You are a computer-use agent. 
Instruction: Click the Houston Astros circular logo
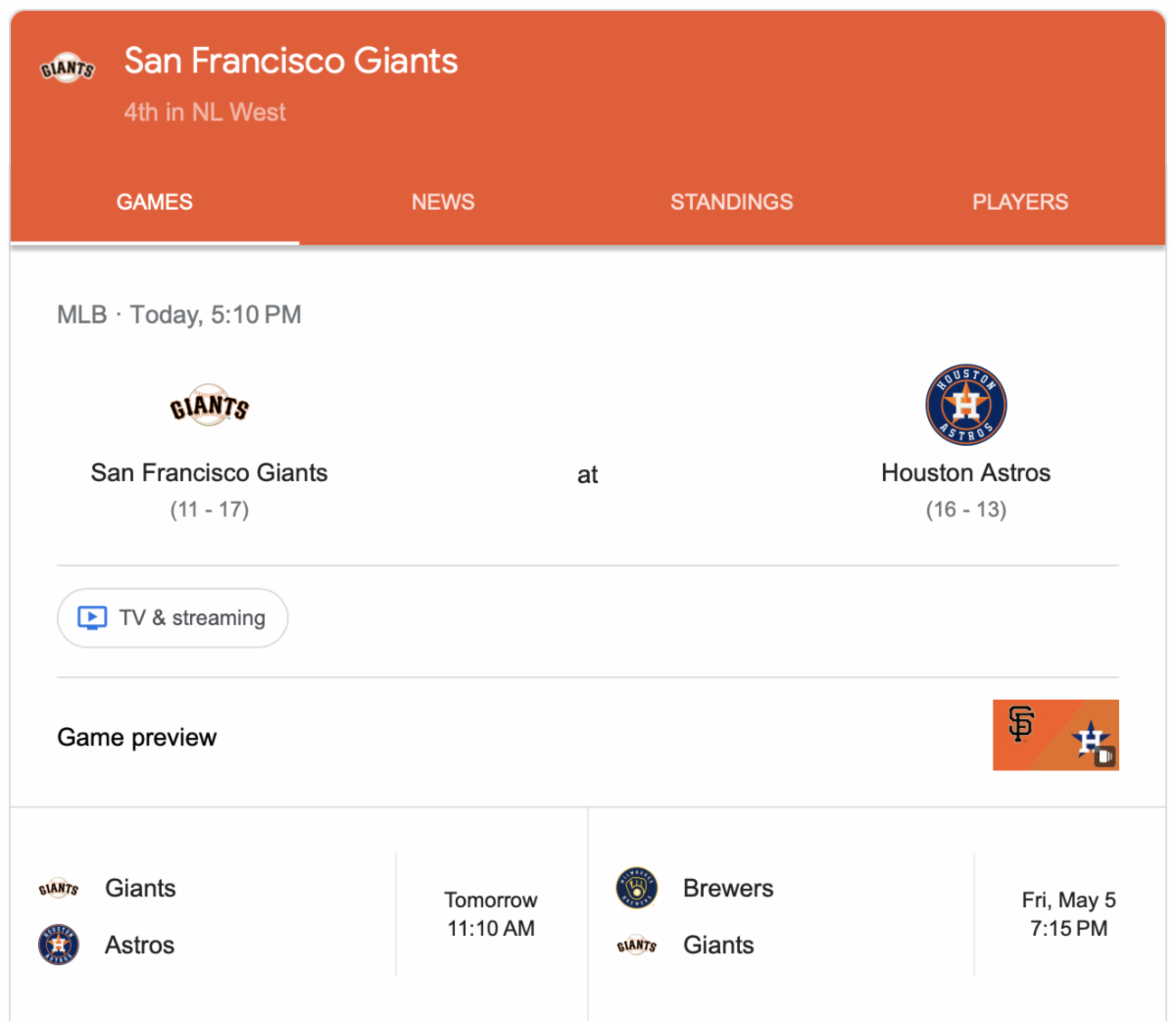965,405
